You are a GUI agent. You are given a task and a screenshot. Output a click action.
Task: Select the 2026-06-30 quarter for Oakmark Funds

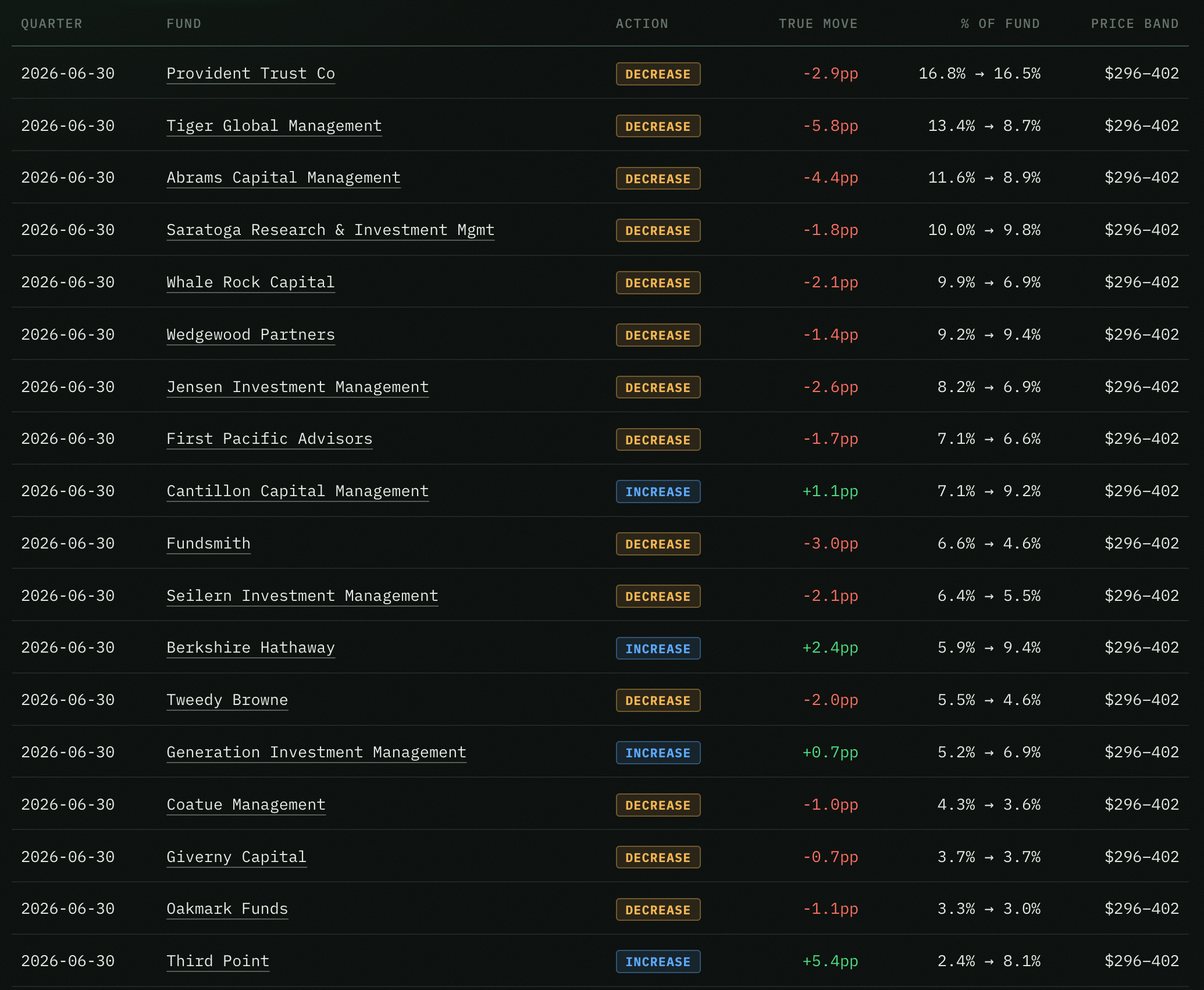pos(68,909)
